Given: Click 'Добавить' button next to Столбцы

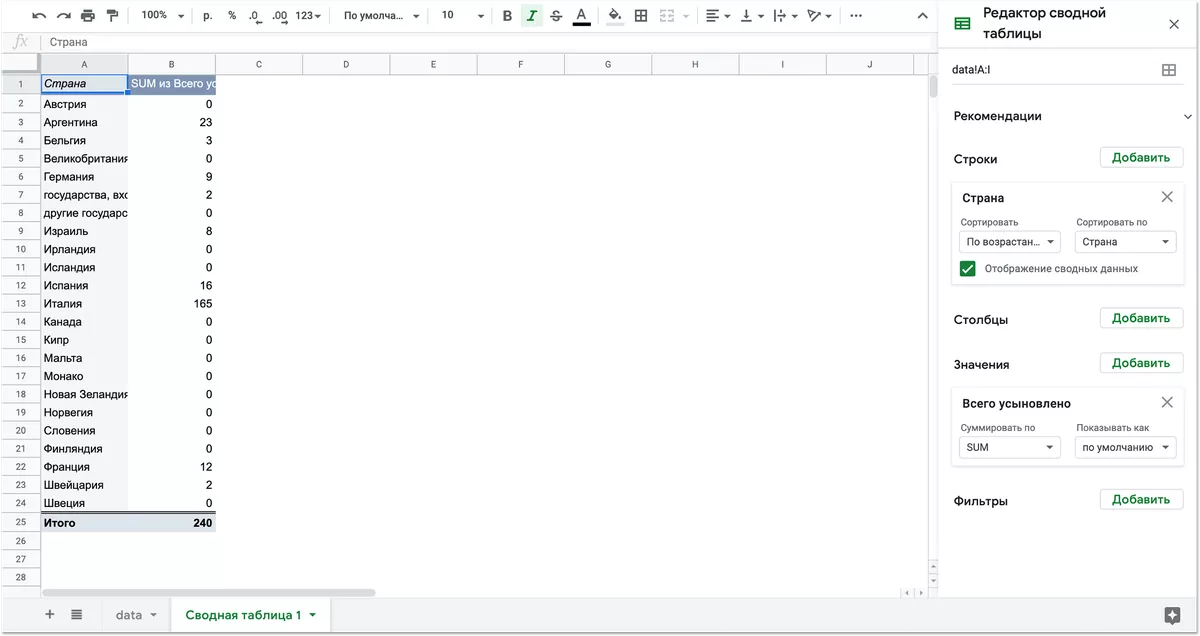Looking at the screenshot, I should (1141, 319).
